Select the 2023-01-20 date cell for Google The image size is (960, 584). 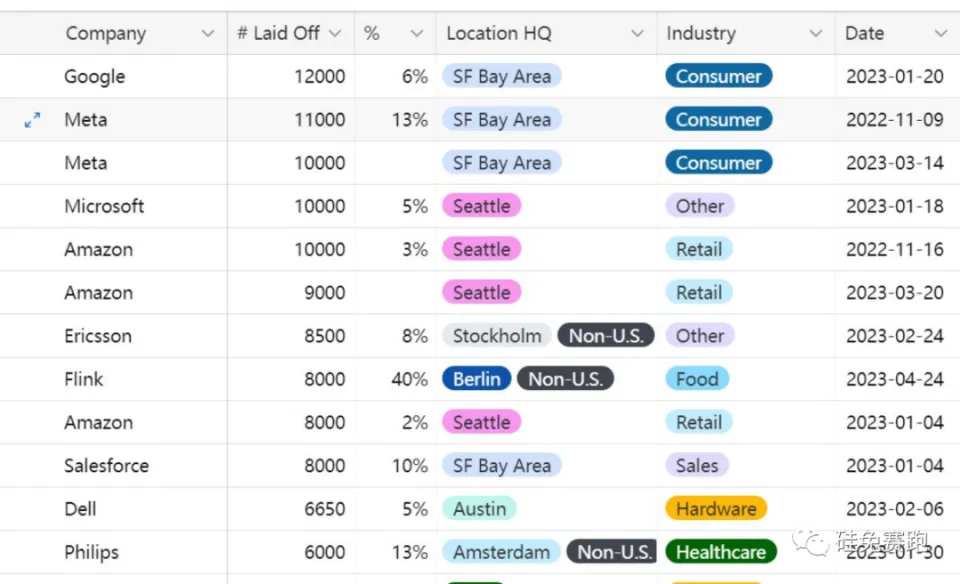pos(894,77)
